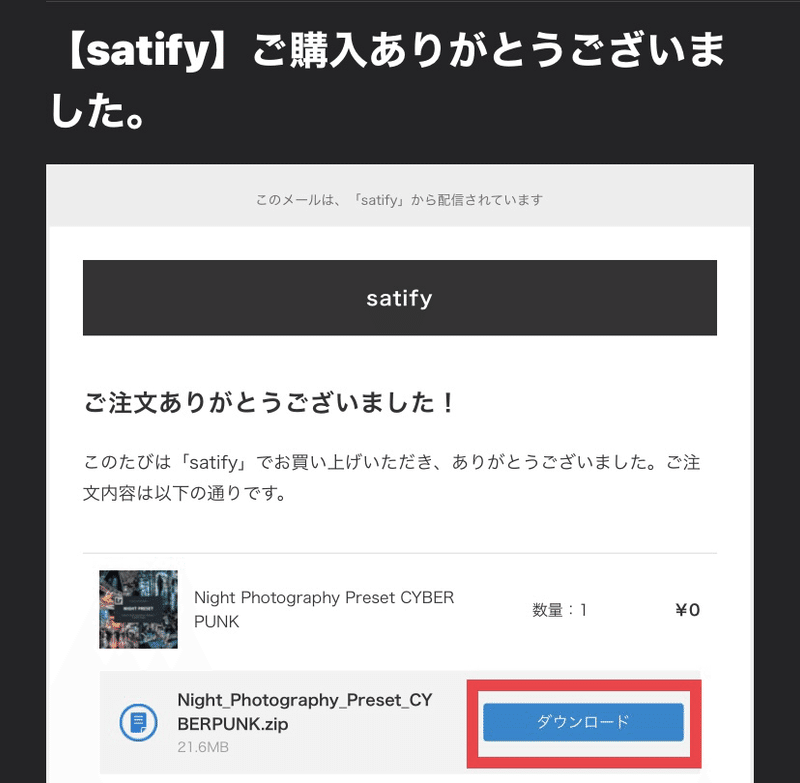Click the 【satify】ご購入ありがとうございました subject title
This screenshot has width=800, height=783.
(387, 80)
